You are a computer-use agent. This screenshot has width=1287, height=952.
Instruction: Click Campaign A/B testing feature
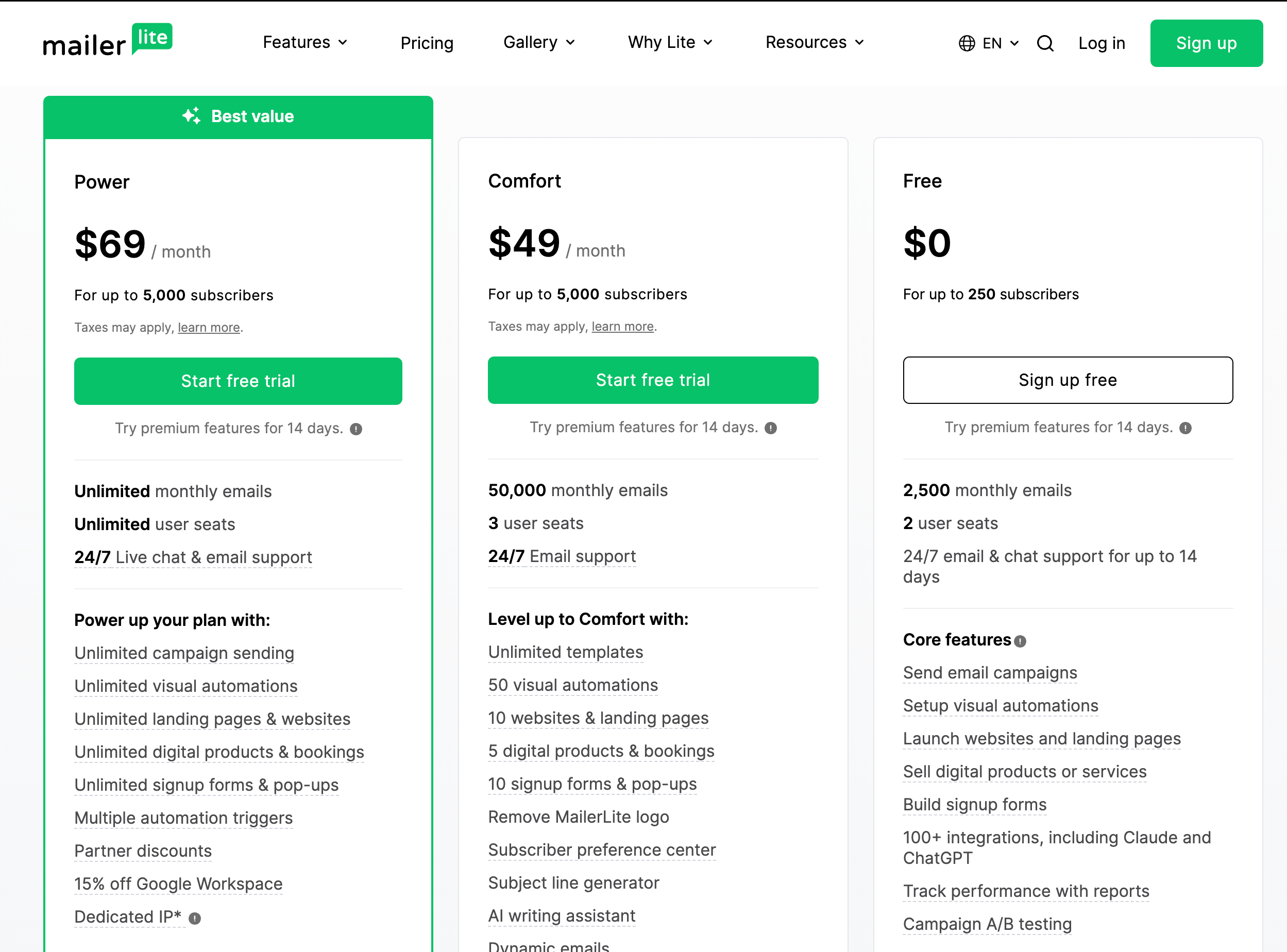click(x=987, y=924)
